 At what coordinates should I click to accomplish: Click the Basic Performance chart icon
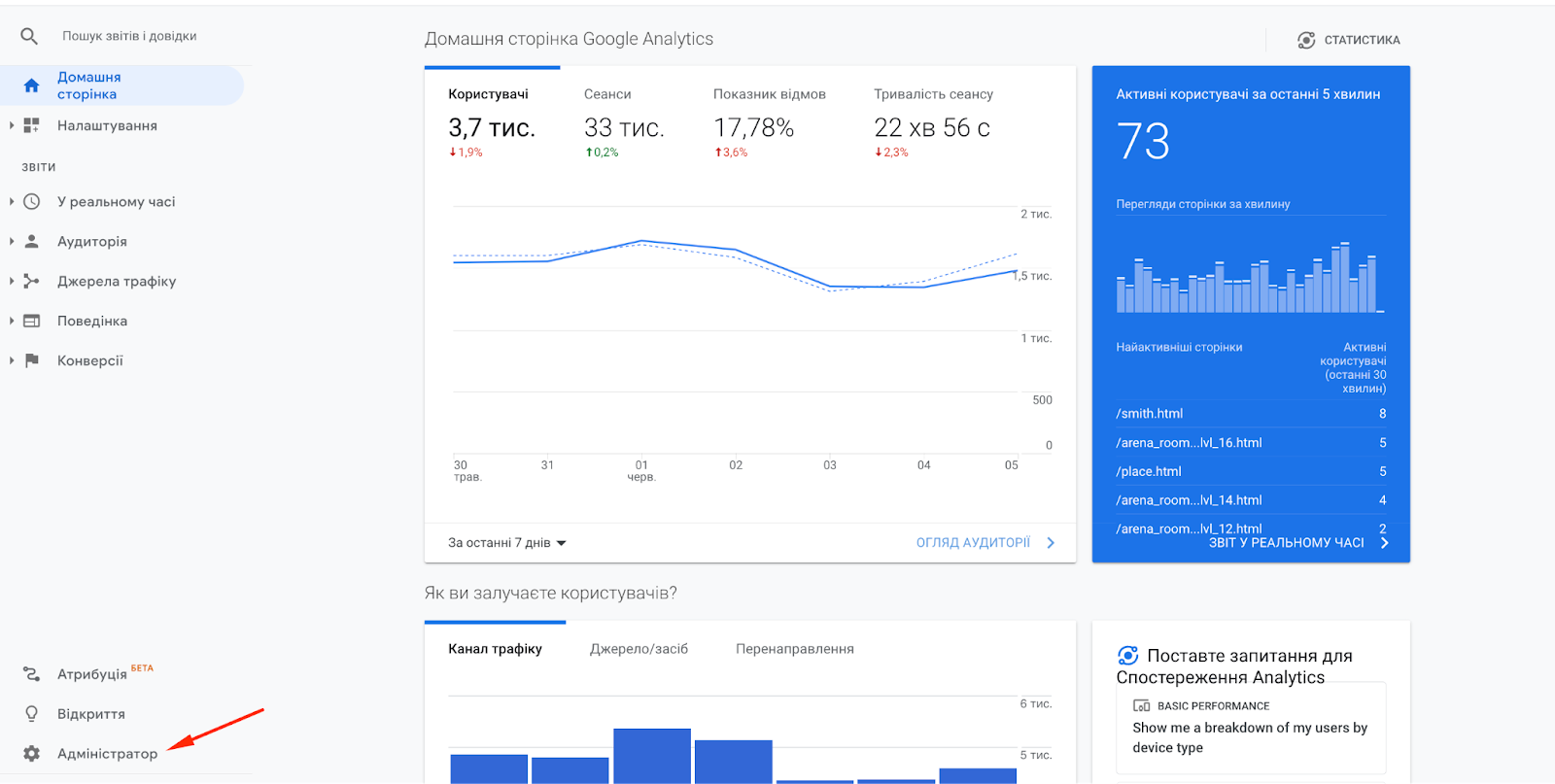(1142, 706)
